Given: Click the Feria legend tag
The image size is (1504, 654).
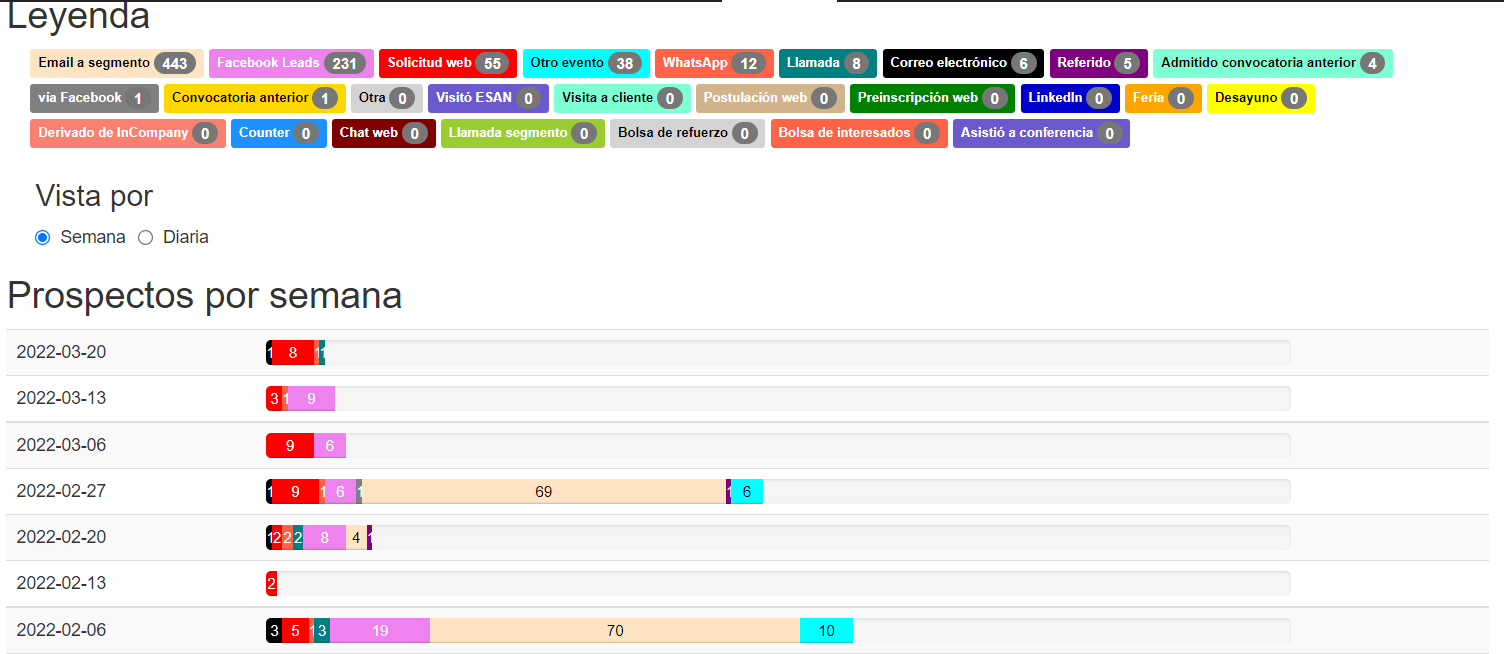Looking at the screenshot, I should (1163, 98).
